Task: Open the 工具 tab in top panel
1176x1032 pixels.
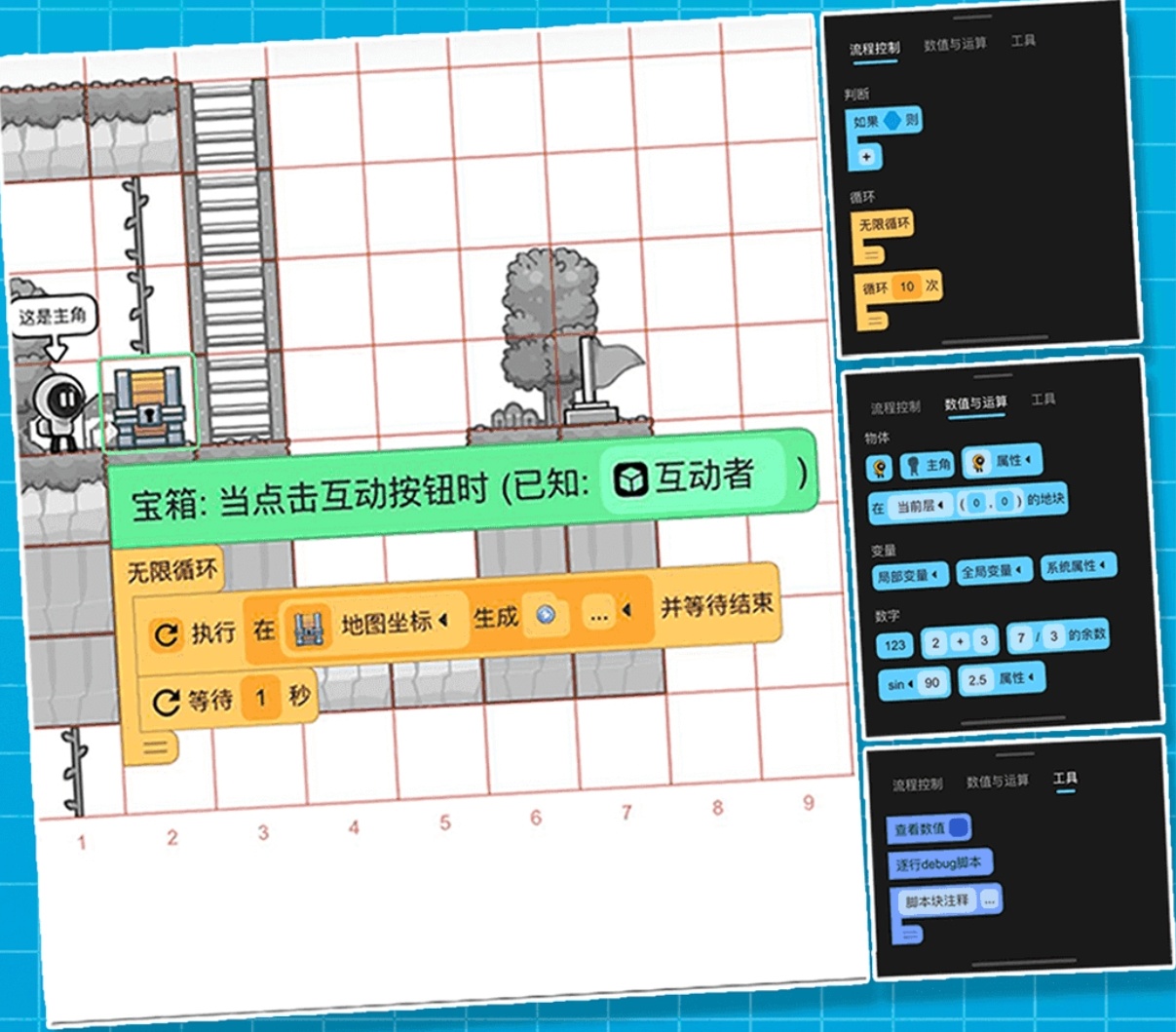Action: [x=1022, y=41]
